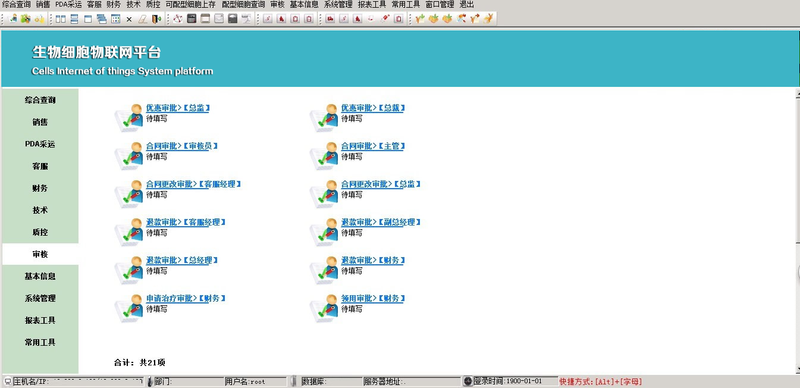Click the black X icon in toolbar
The image size is (800, 388).
[x=129, y=19]
